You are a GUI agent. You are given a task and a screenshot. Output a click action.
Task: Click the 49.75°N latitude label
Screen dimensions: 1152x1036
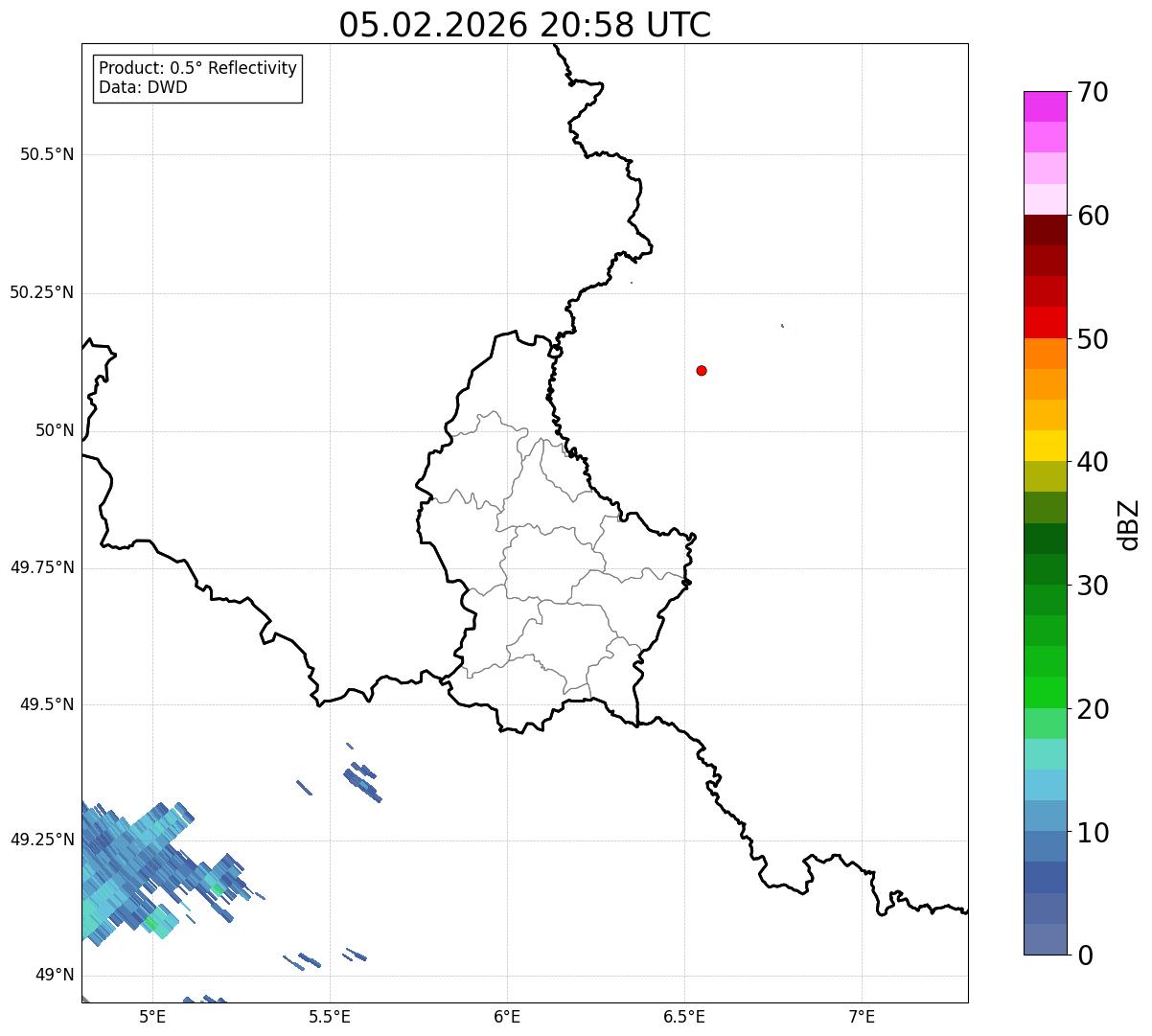coord(42,567)
